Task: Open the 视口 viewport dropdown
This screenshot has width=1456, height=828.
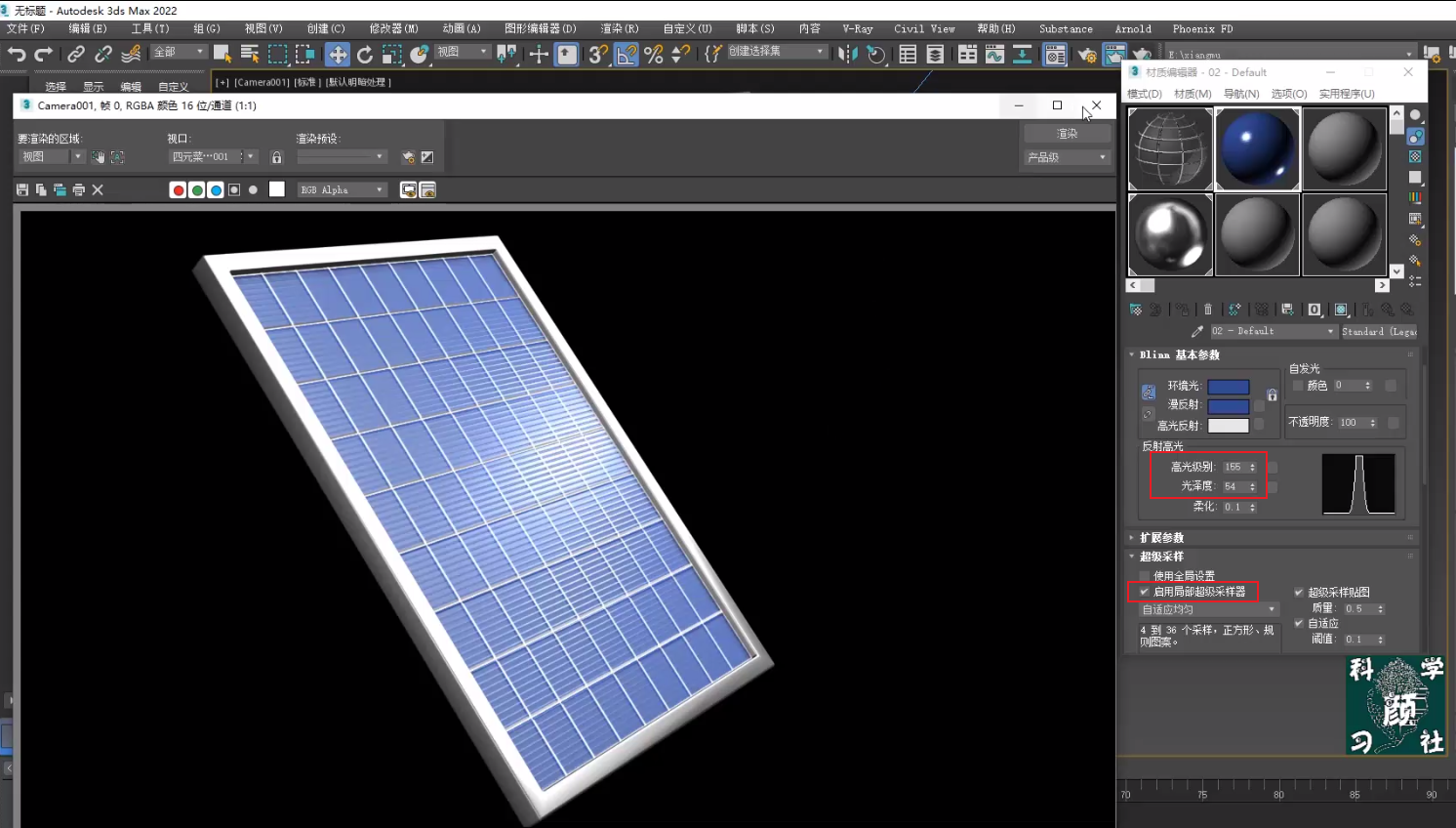Action: pyautogui.click(x=213, y=157)
